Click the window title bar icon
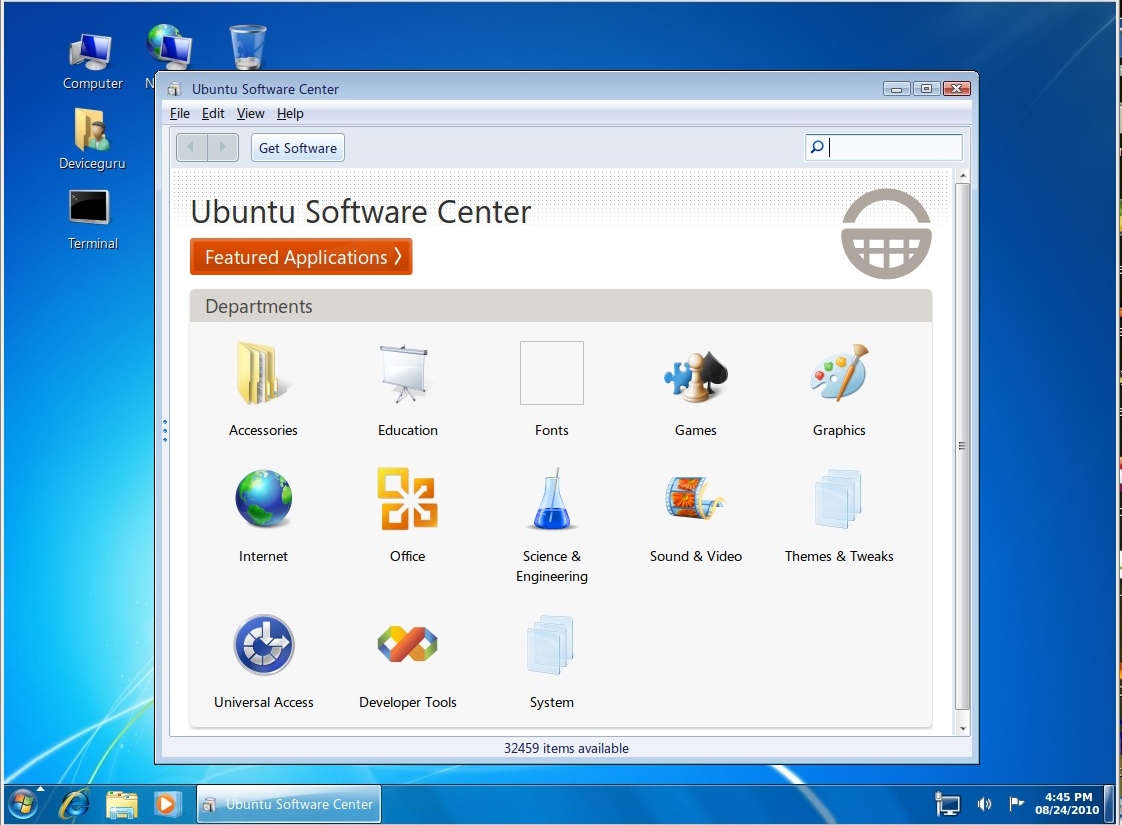The width and height of the screenshot is (1122, 825). (174, 89)
